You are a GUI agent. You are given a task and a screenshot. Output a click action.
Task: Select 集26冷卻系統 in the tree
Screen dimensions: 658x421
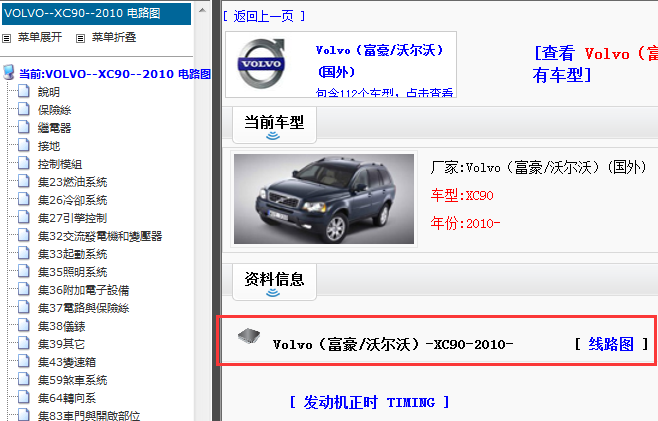click(73, 200)
